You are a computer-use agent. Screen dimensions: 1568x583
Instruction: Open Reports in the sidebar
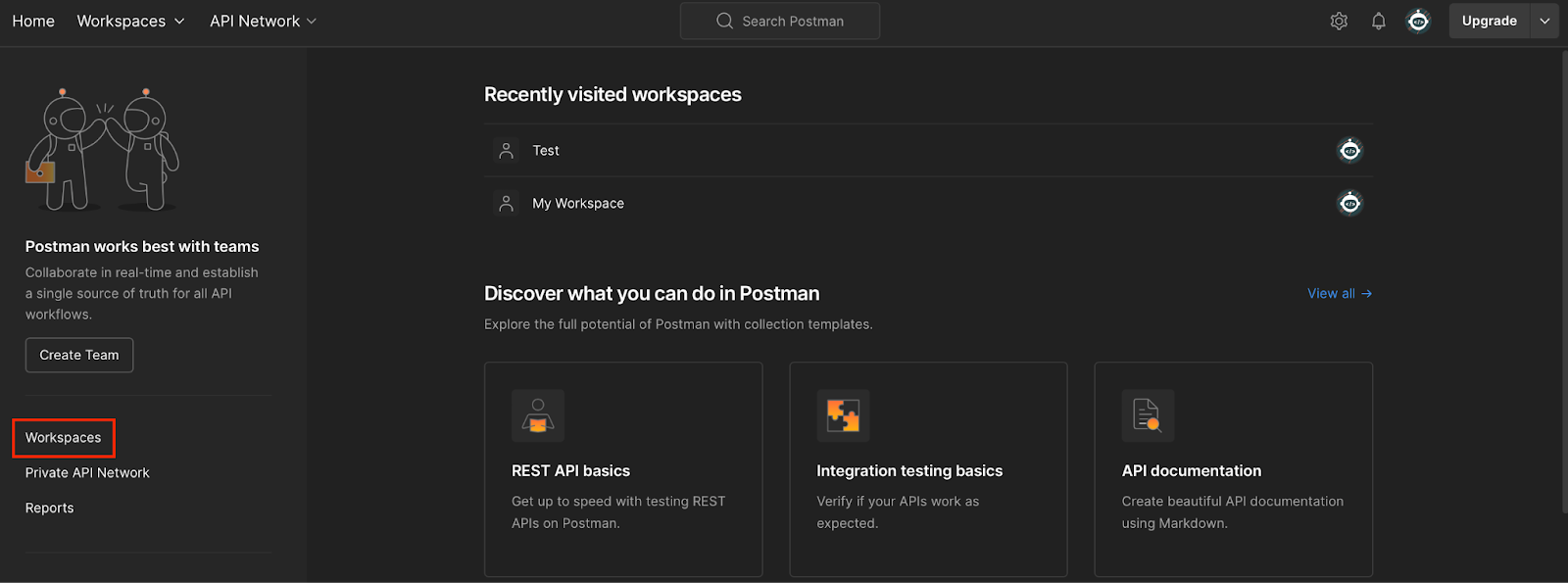click(x=49, y=508)
